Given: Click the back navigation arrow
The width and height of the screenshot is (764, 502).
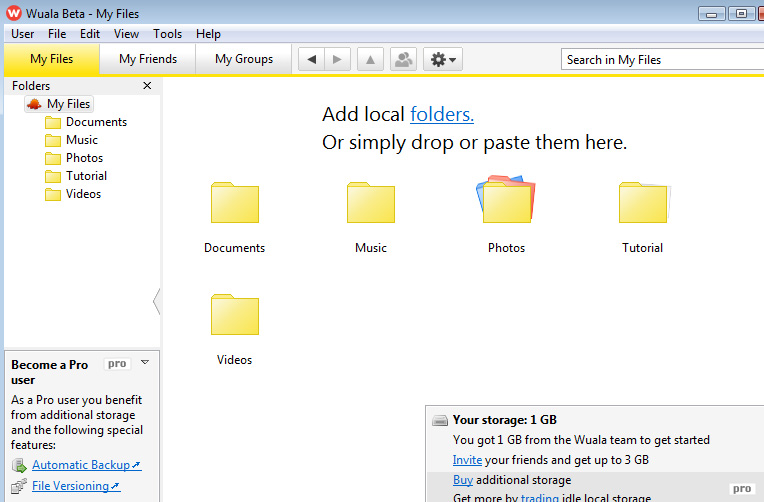Looking at the screenshot, I should tap(312, 60).
